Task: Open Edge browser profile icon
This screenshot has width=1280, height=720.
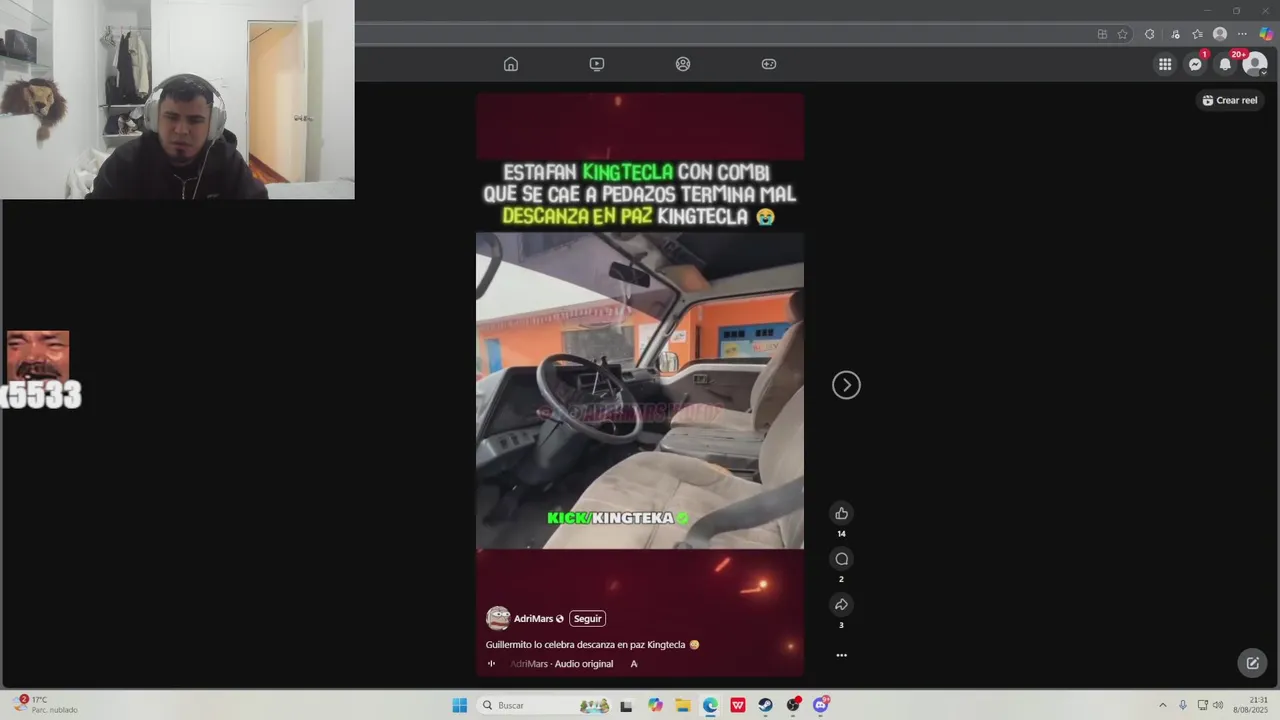Action: 1220,34
